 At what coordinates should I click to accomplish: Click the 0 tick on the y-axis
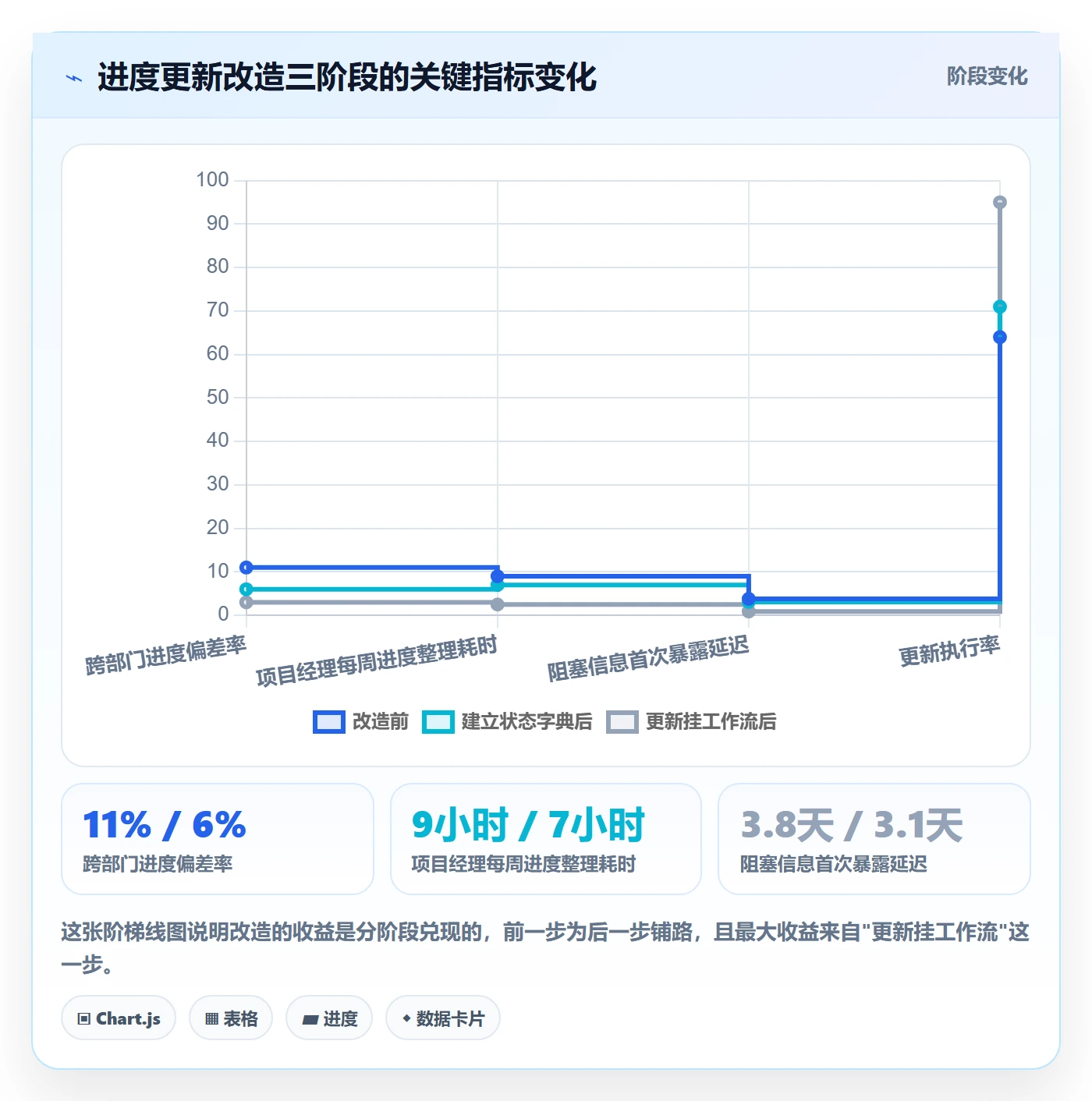(x=224, y=614)
